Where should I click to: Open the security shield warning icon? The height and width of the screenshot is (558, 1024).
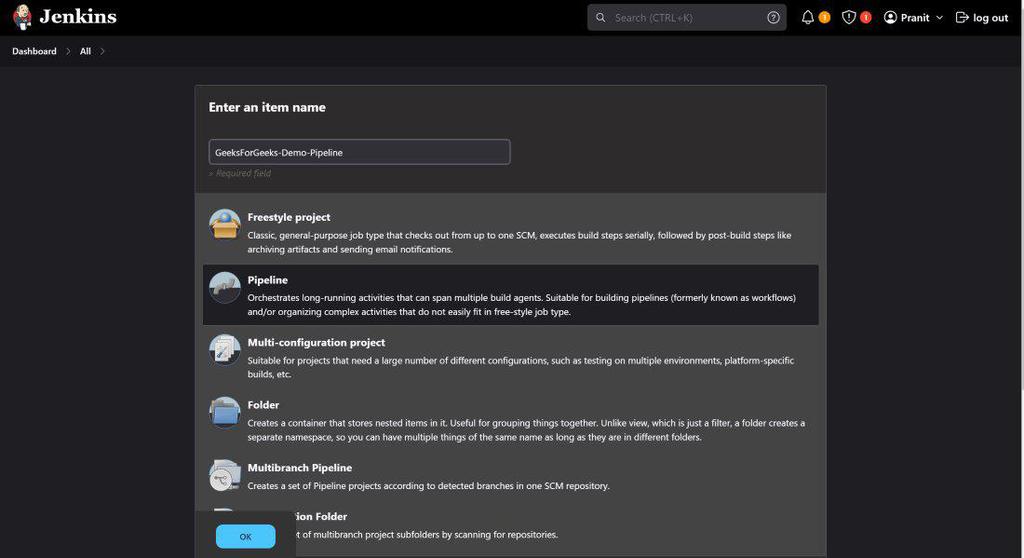pyautogui.click(x=849, y=17)
